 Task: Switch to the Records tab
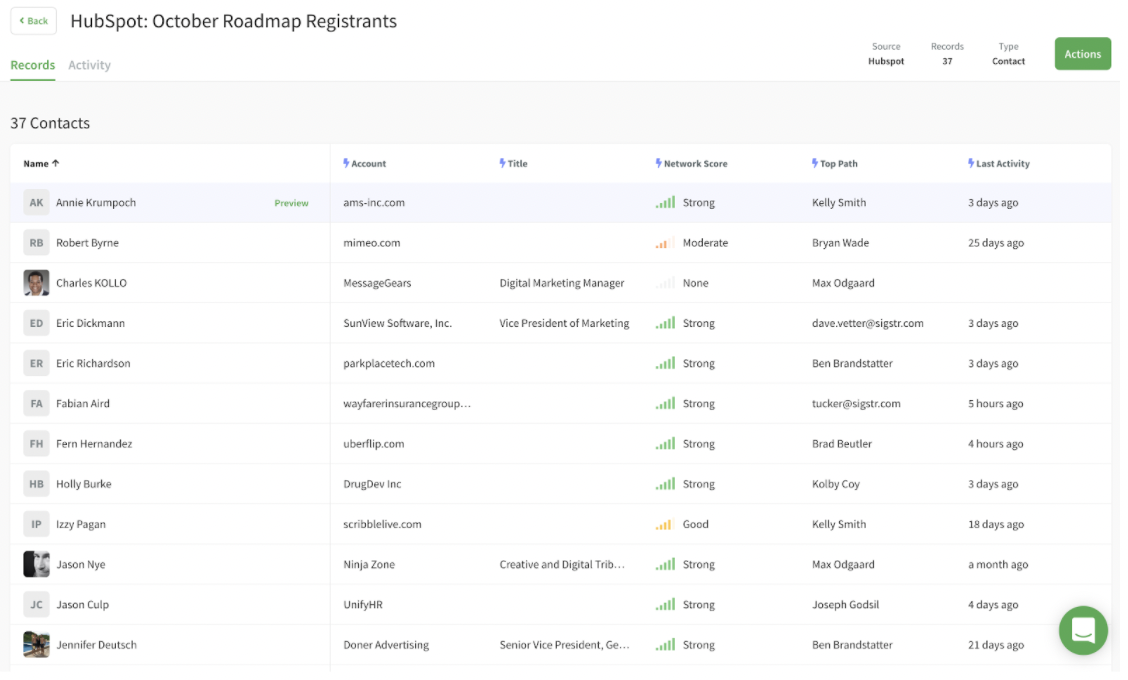[x=32, y=65]
